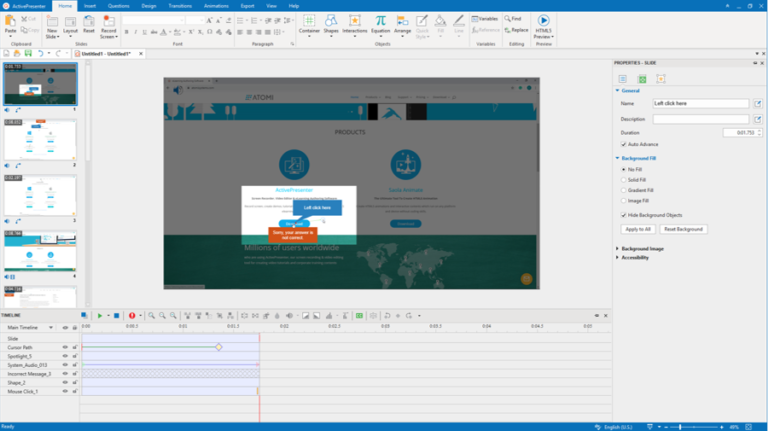The height and width of the screenshot is (431, 768).
Task: Select the Gradient Fill radio option
Action: (624, 190)
